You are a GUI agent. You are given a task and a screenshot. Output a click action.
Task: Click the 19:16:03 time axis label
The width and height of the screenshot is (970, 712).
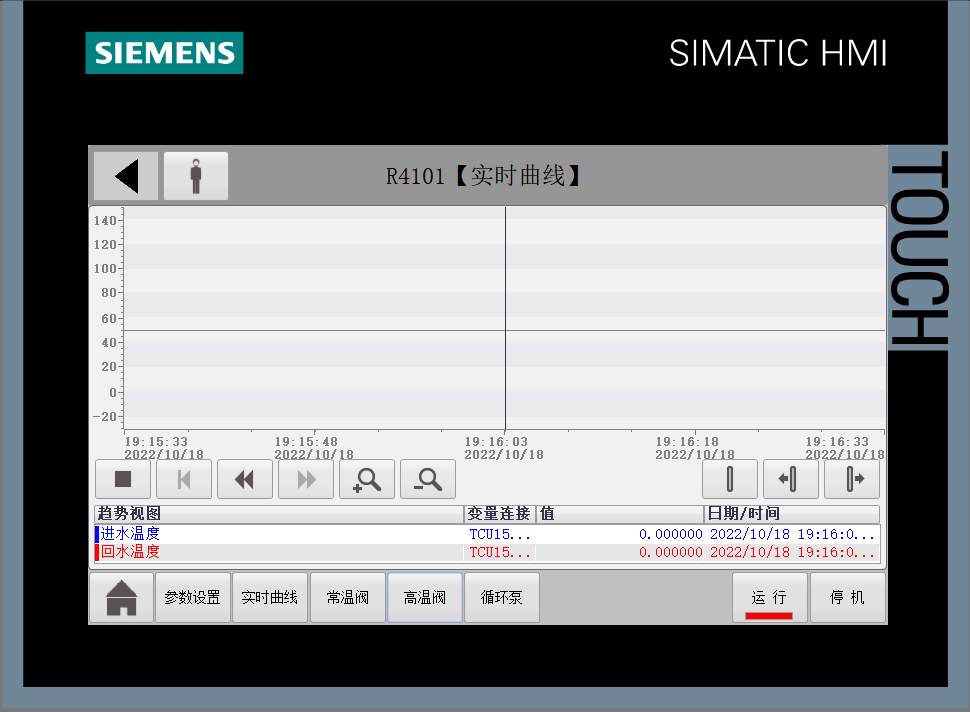click(496, 442)
